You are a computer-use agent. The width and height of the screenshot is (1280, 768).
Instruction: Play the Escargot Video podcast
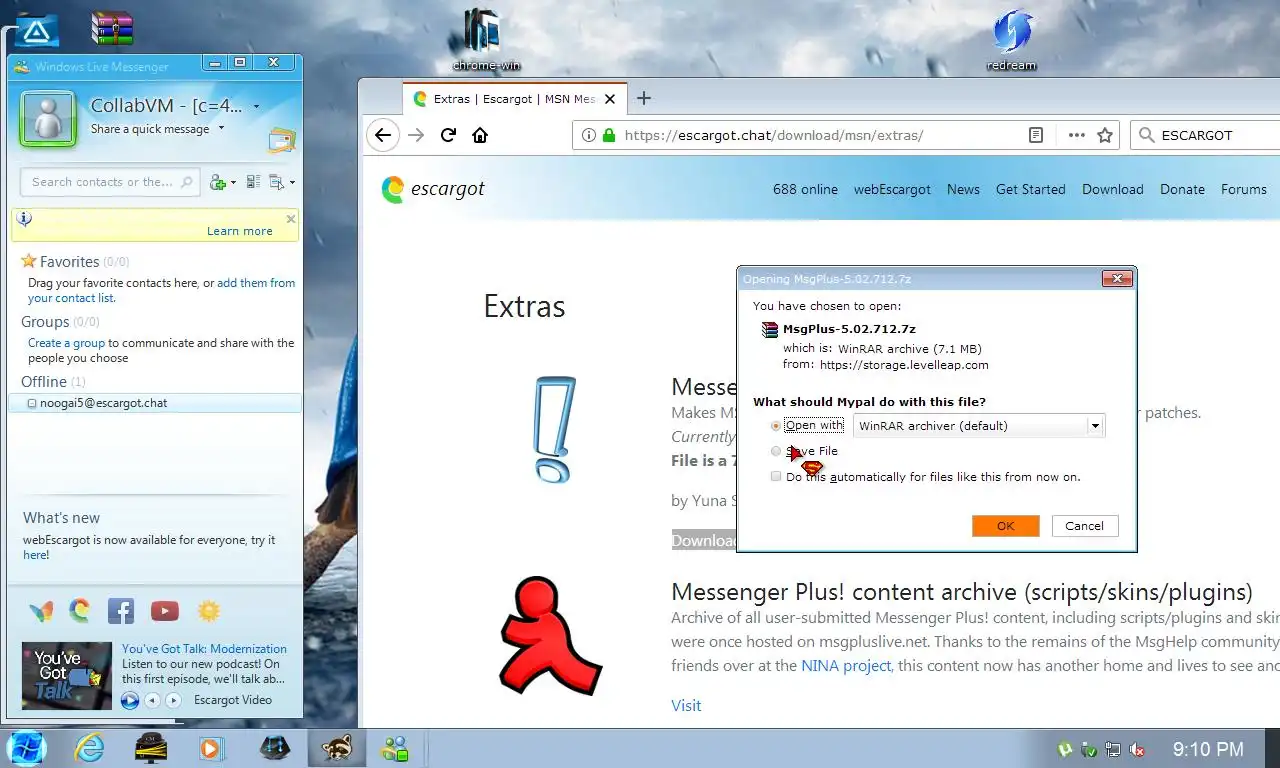point(130,700)
